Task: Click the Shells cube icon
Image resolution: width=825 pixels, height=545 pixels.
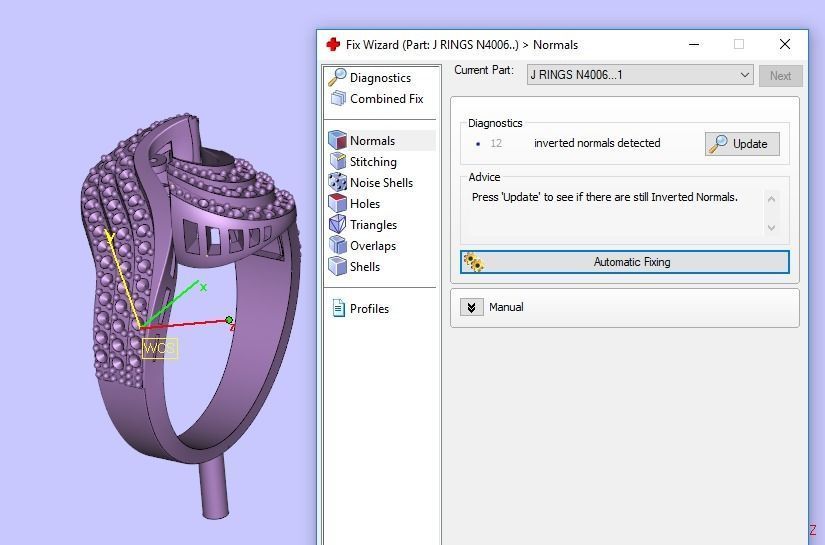Action: tap(337, 266)
